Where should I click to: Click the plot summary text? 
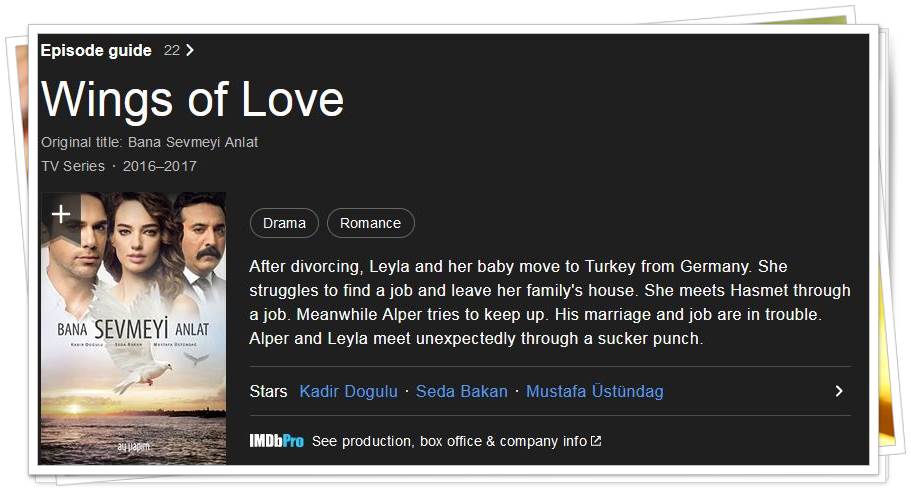550,302
